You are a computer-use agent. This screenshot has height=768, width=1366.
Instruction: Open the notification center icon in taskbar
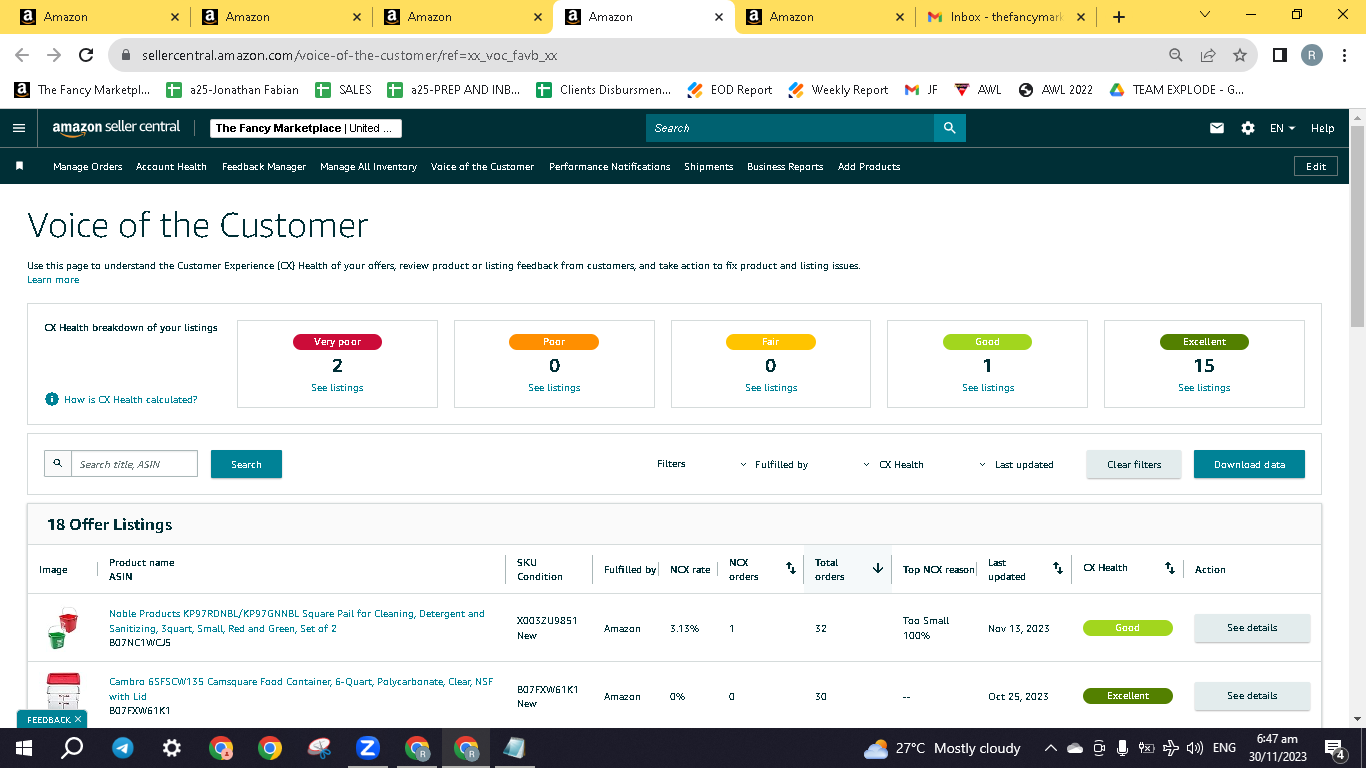point(1334,748)
